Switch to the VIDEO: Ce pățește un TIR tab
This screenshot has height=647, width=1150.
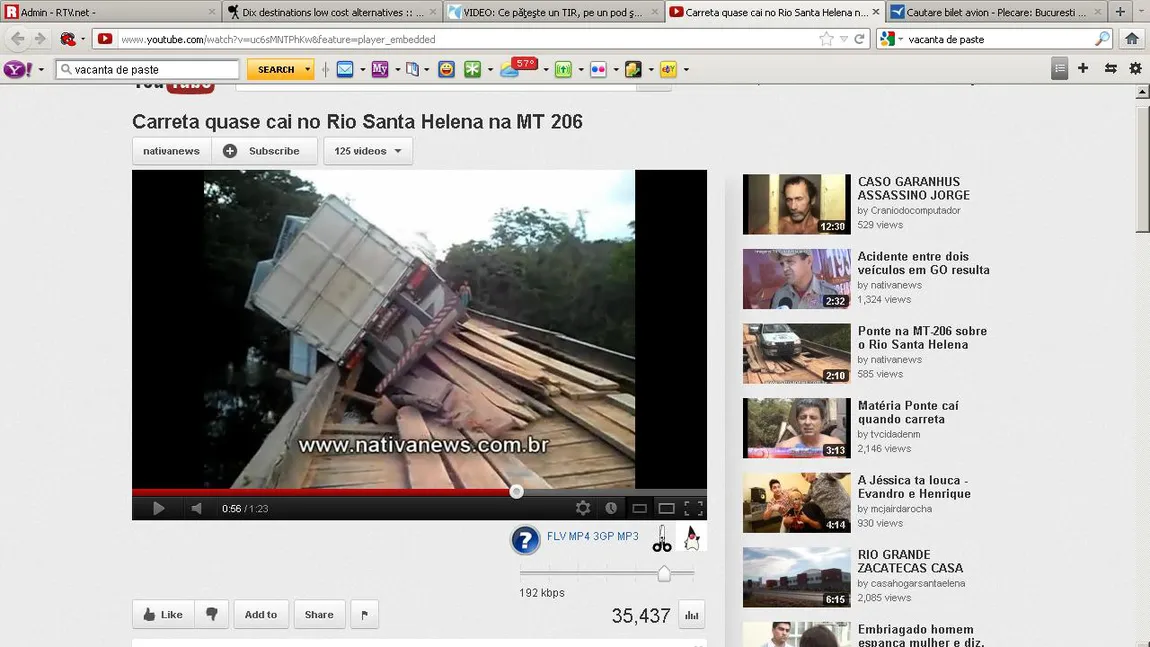coord(553,12)
